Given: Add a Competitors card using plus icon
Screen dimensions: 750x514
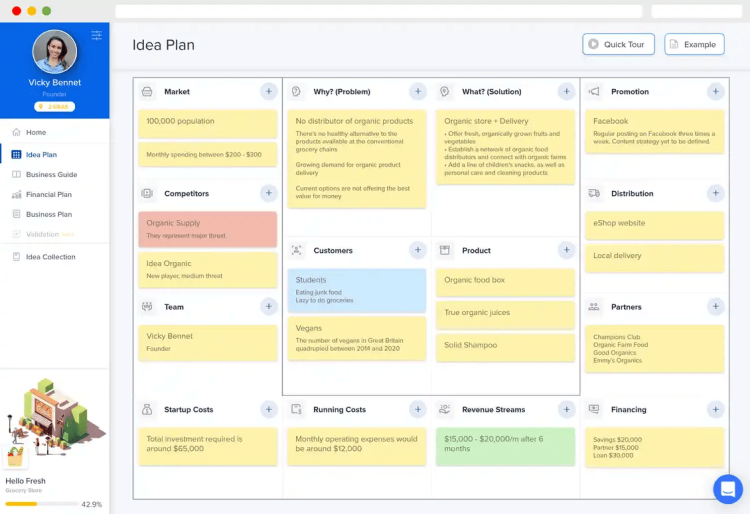Looking at the screenshot, I should (x=269, y=193).
